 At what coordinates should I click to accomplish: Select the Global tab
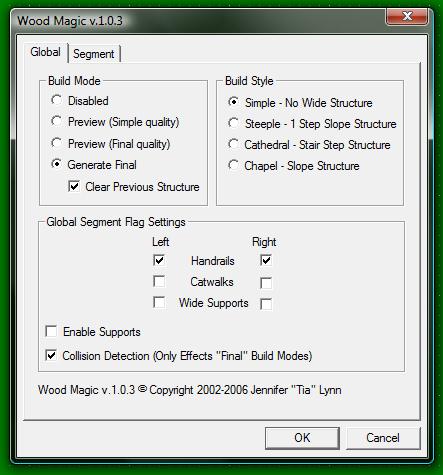click(x=46, y=52)
